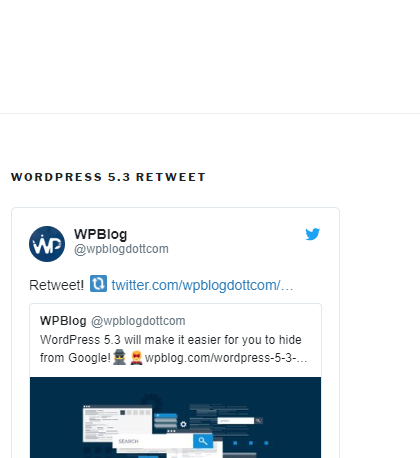Click the quoted tweet text about WordPress 5.3
This screenshot has width=420, height=458.
click(173, 349)
